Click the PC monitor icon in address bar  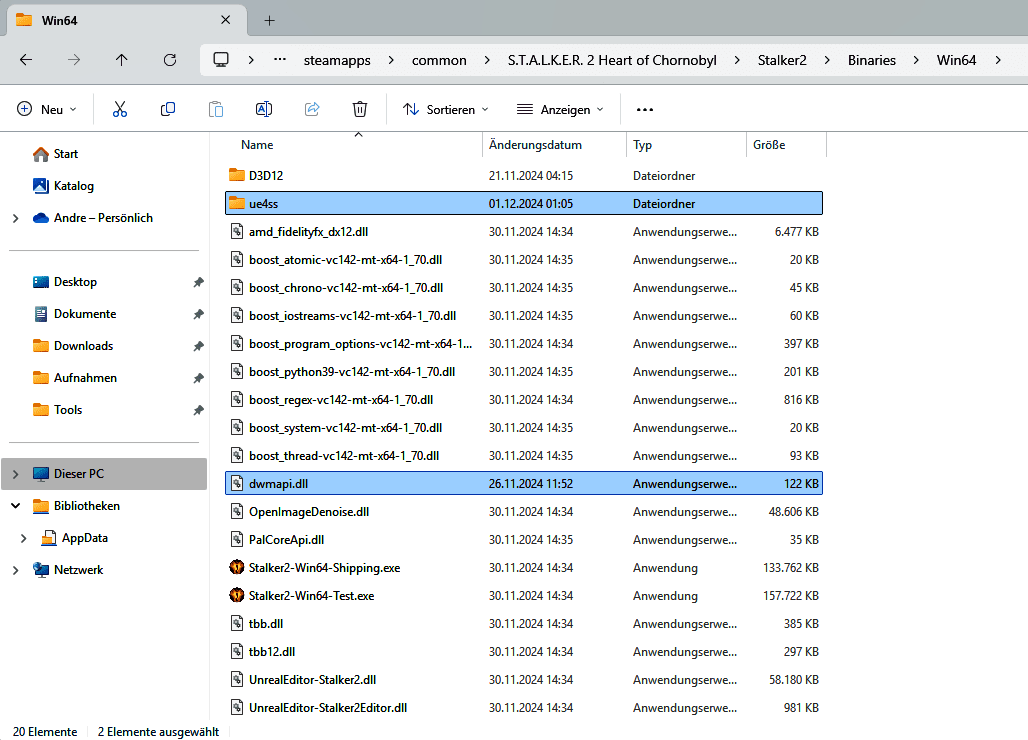click(221, 60)
